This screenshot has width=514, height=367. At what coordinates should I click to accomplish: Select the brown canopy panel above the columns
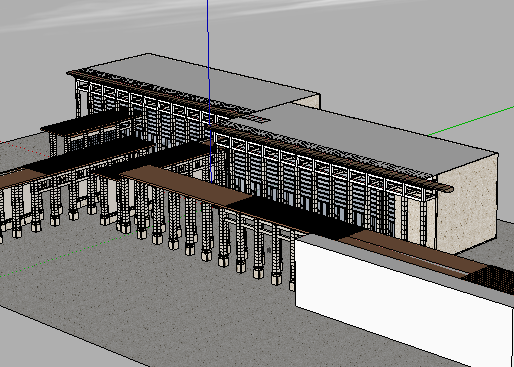tap(187, 185)
